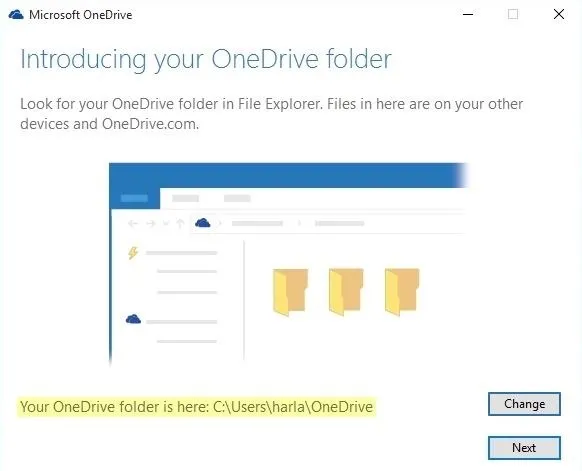Screen dimensions: 582x471
Task: Click the Next button
Action: [x=524, y=448]
